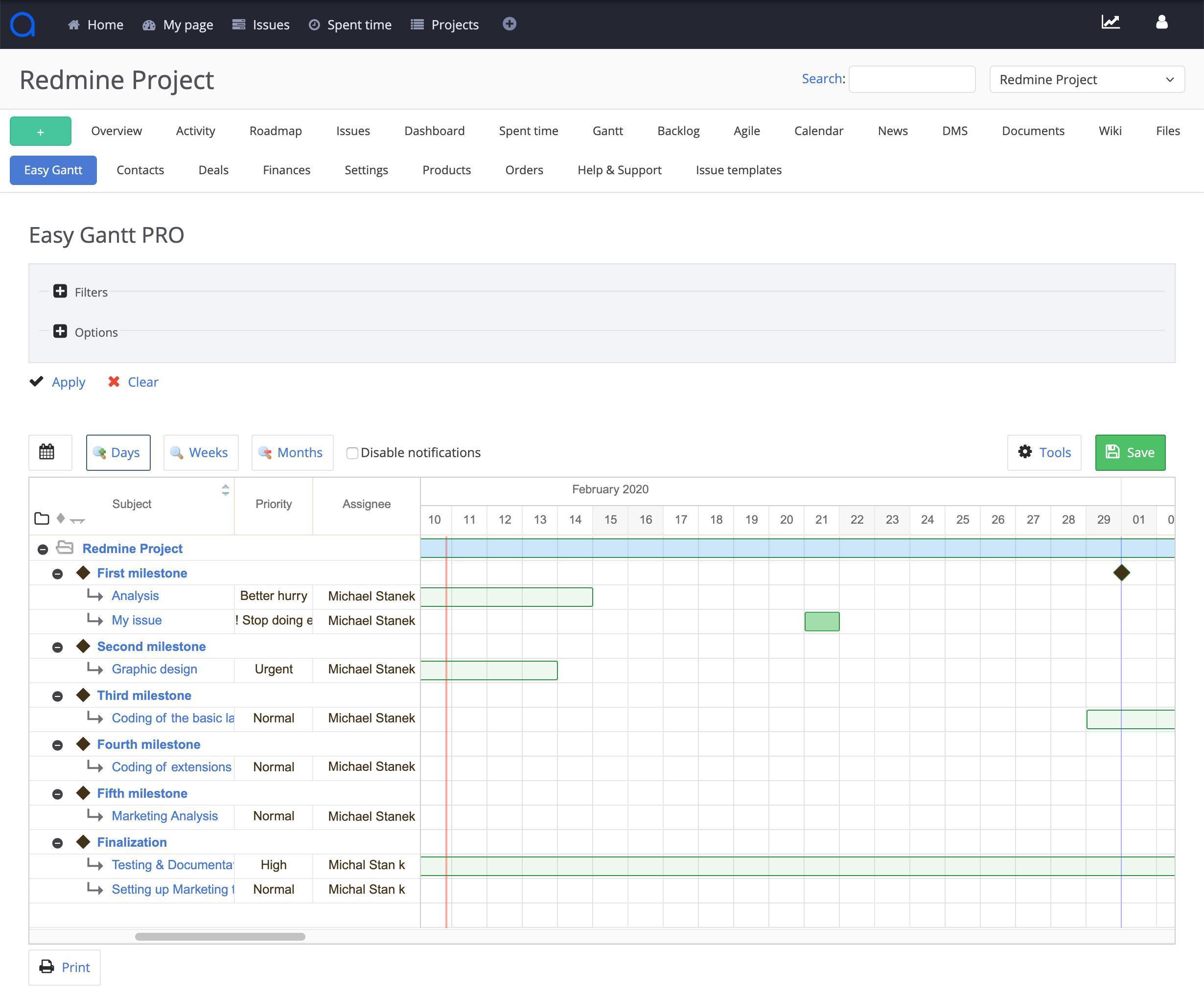Click the Graphic design task bar
Screen dimensions: 1204x994
(489, 670)
